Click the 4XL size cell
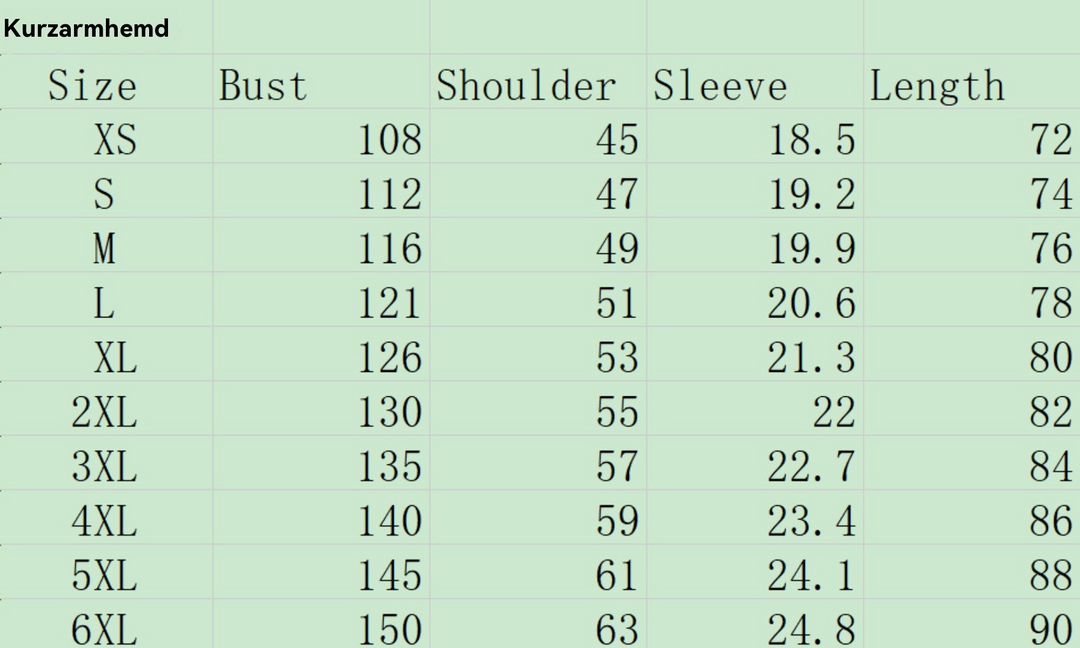The width and height of the screenshot is (1080, 648). tap(106, 517)
